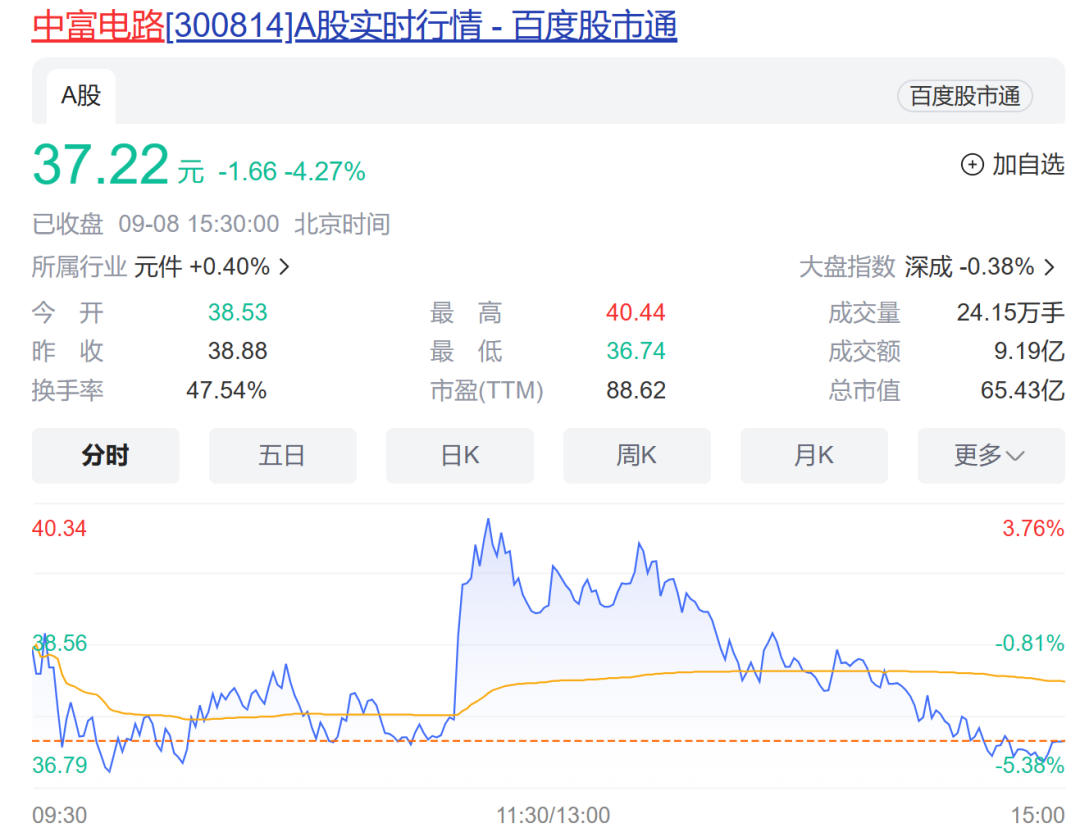Click the chart's 3.76% axis label
The height and width of the screenshot is (837, 1080).
(1033, 529)
